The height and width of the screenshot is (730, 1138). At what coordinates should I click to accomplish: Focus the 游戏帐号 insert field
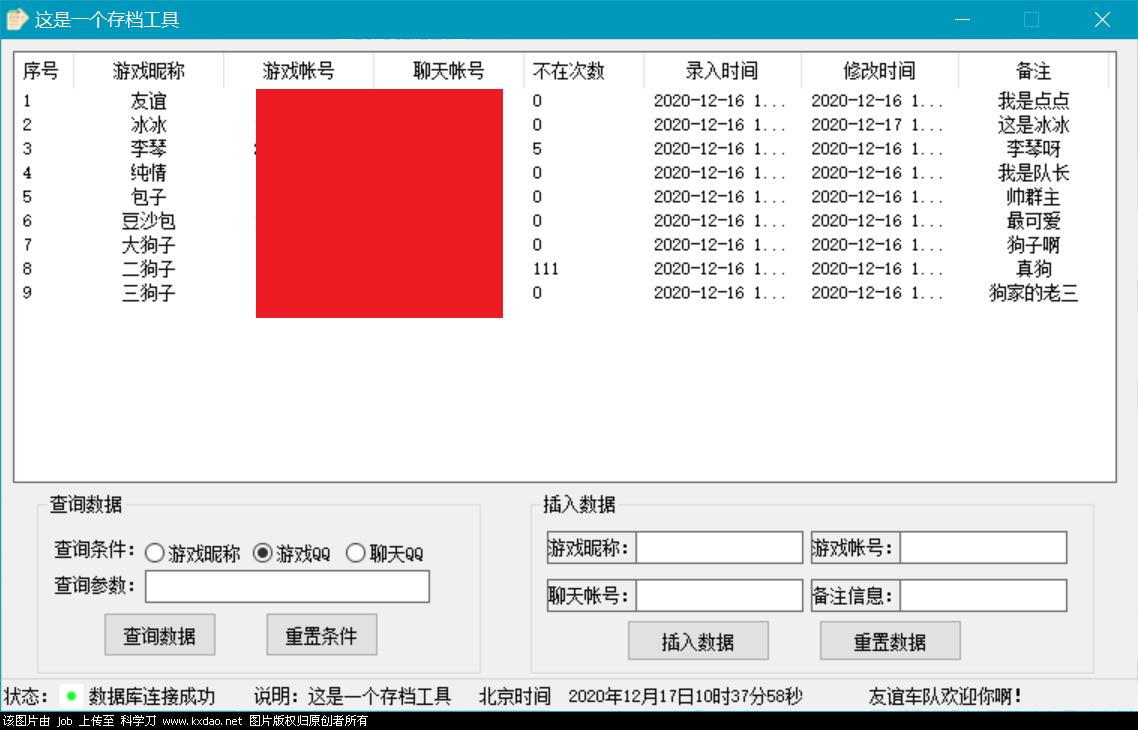tap(983, 547)
